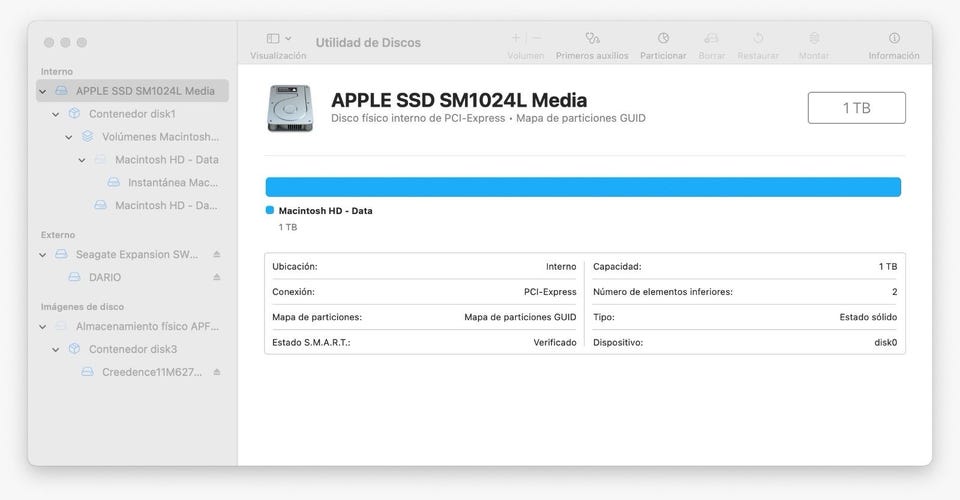Viewport: 960px width, 500px height.
Task: Click the DARIO drive icon
Action: 74,277
